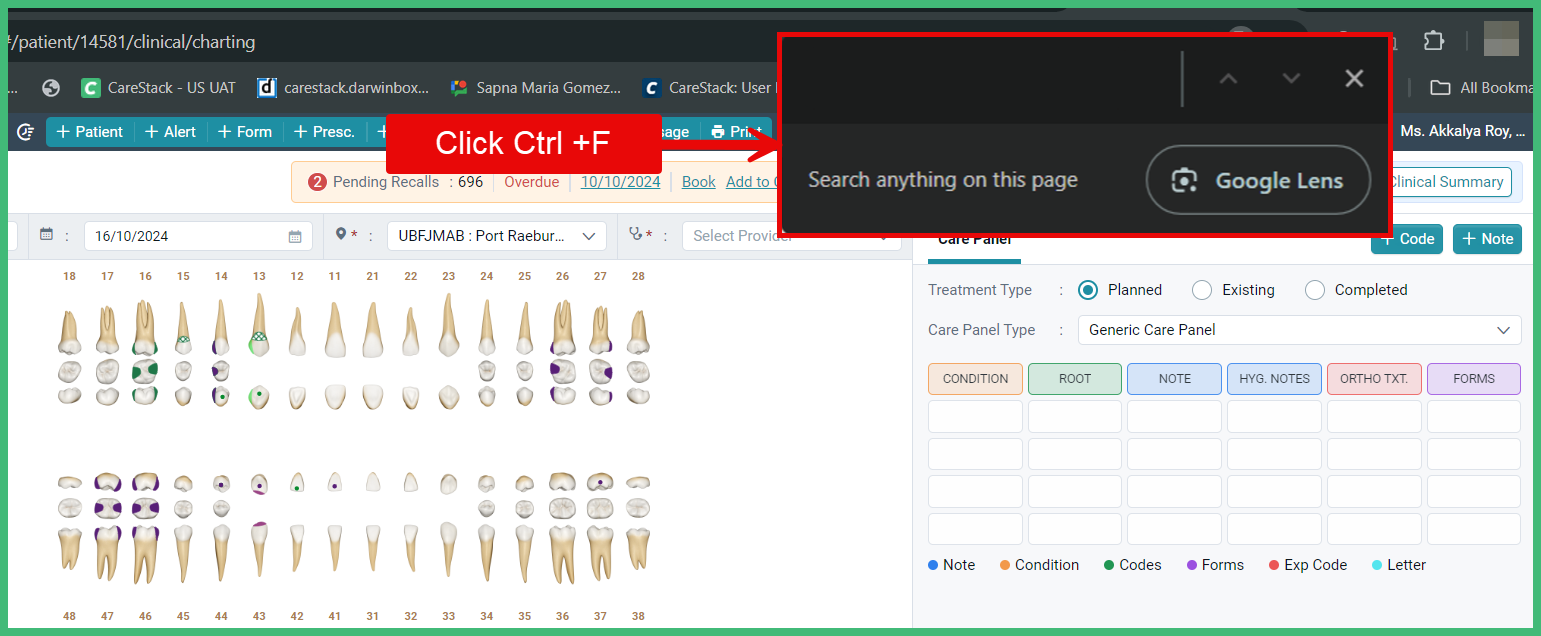
Task: Open the carestack.darwinbox bookmark
Action: click(343, 88)
